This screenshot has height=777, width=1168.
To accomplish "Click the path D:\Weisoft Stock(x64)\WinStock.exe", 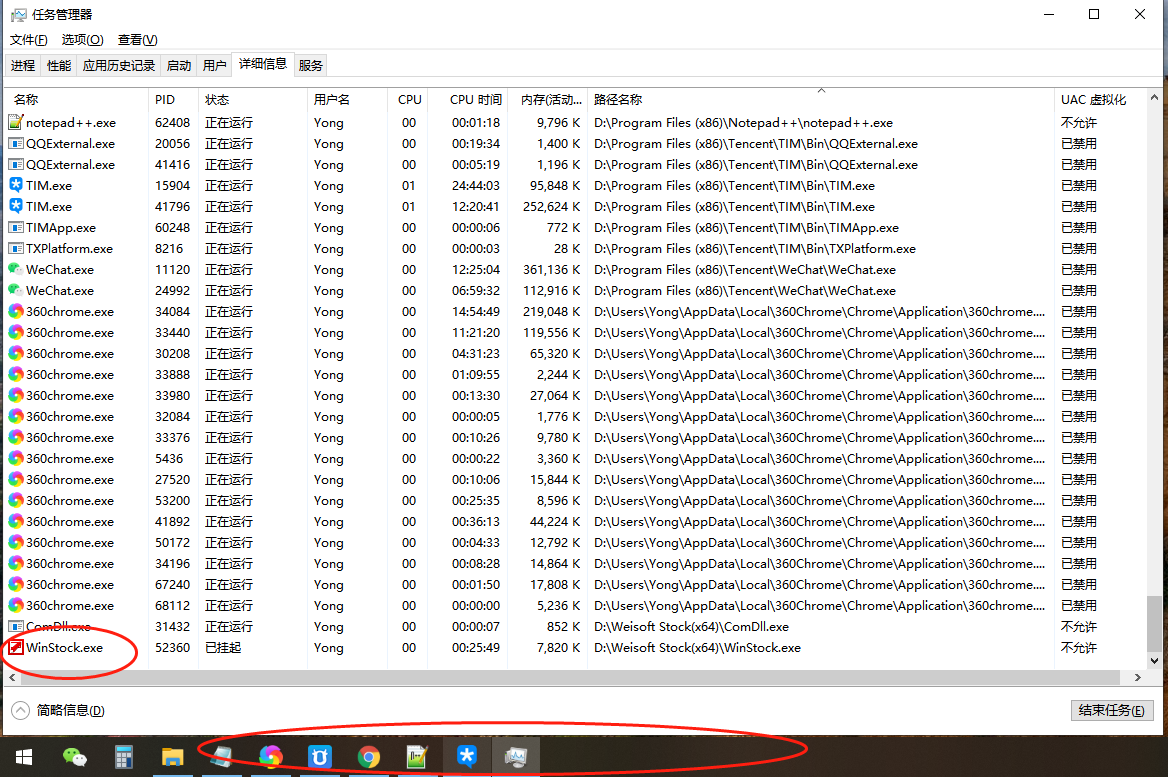I will [697, 647].
